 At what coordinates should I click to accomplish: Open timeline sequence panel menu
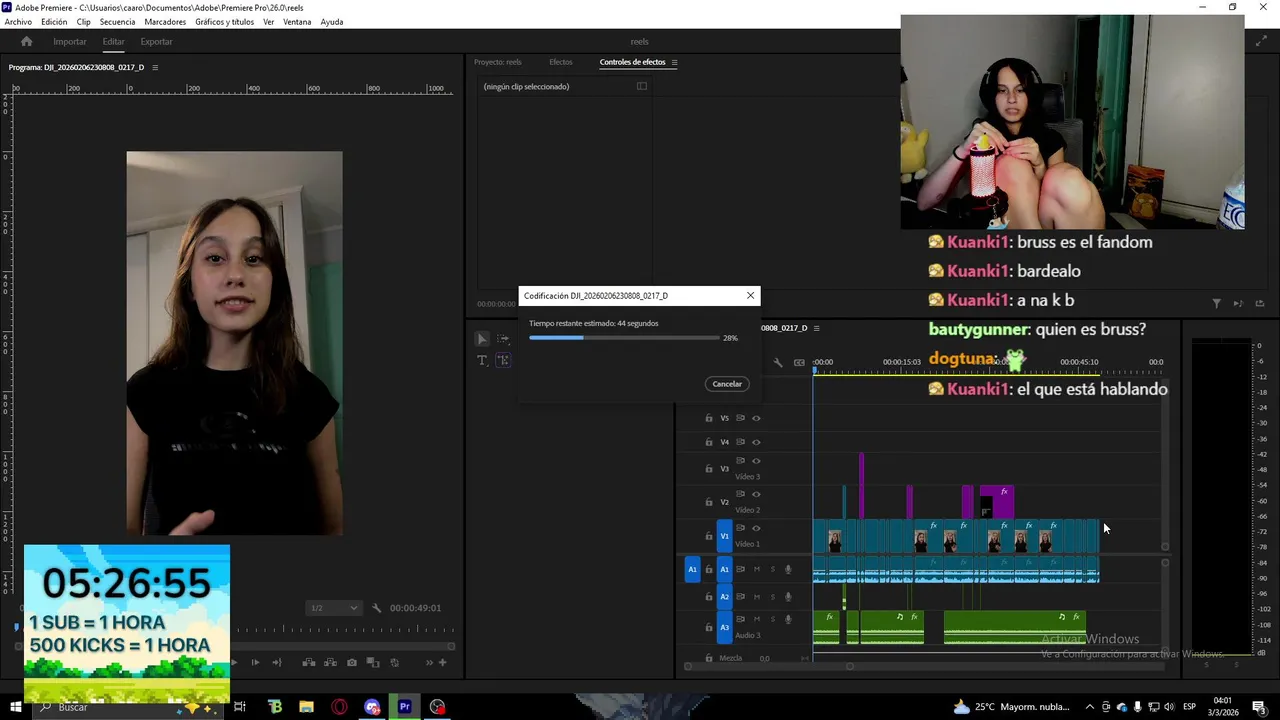(817, 328)
